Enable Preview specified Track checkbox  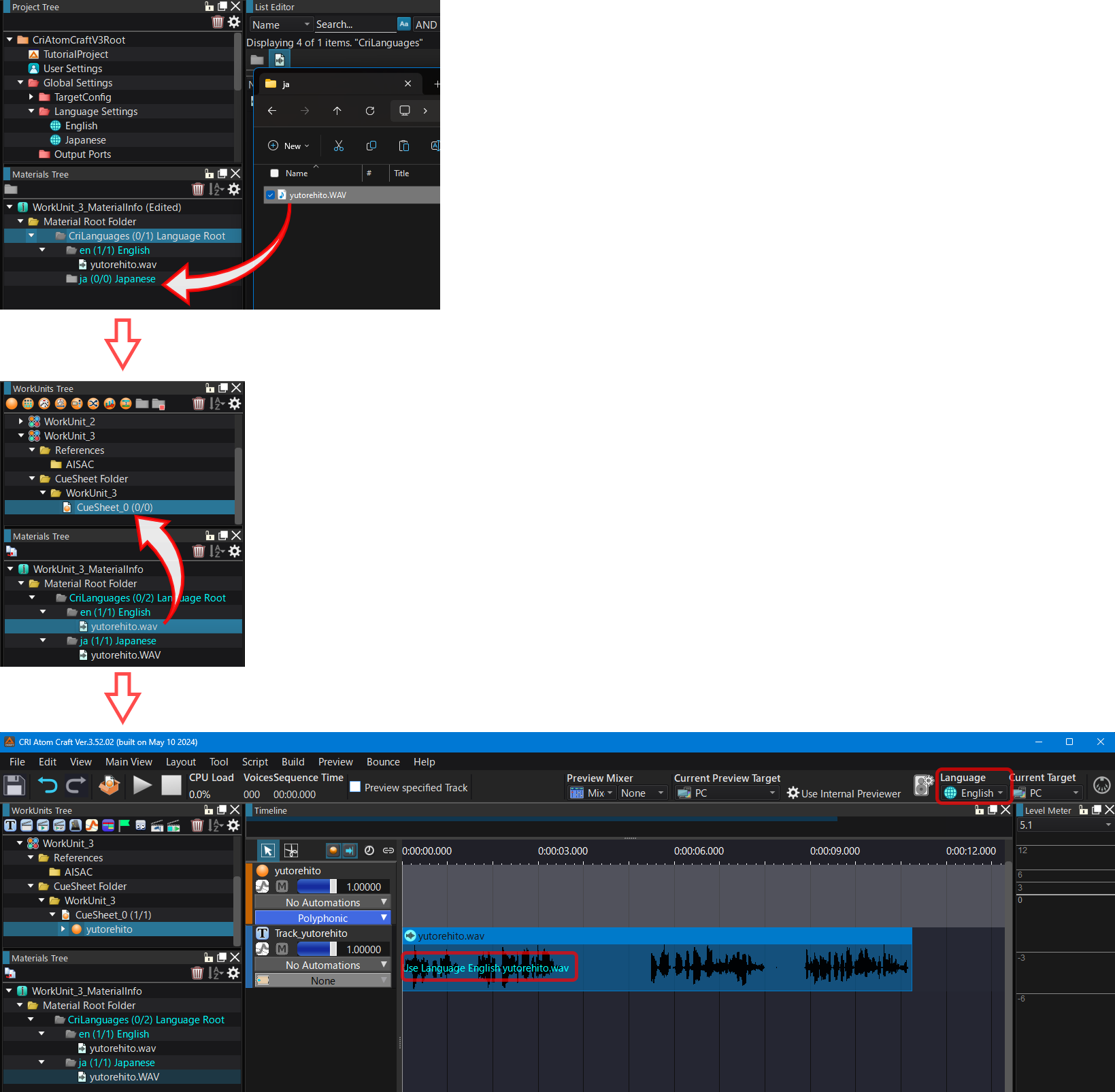tap(355, 787)
